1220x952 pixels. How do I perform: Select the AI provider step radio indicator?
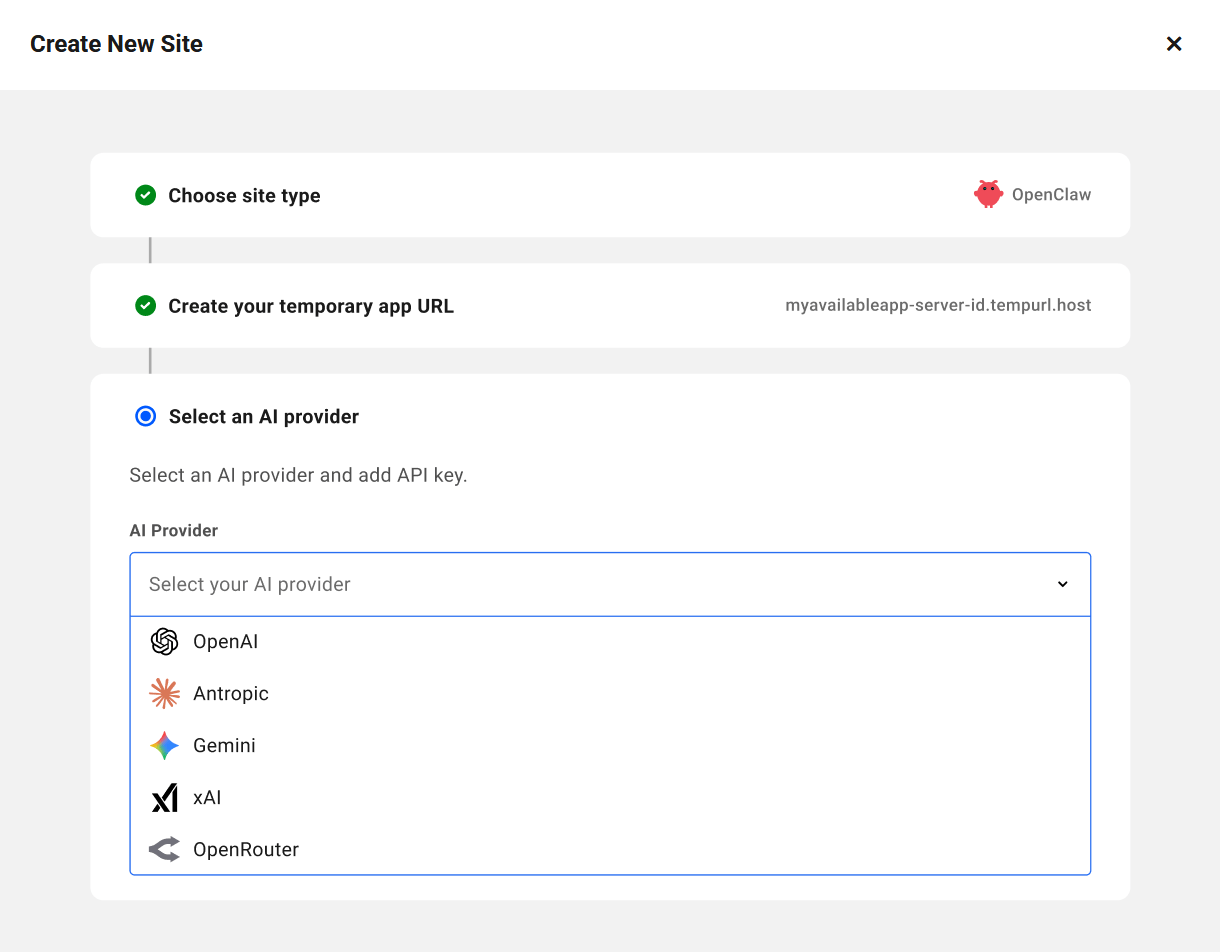(x=146, y=416)
